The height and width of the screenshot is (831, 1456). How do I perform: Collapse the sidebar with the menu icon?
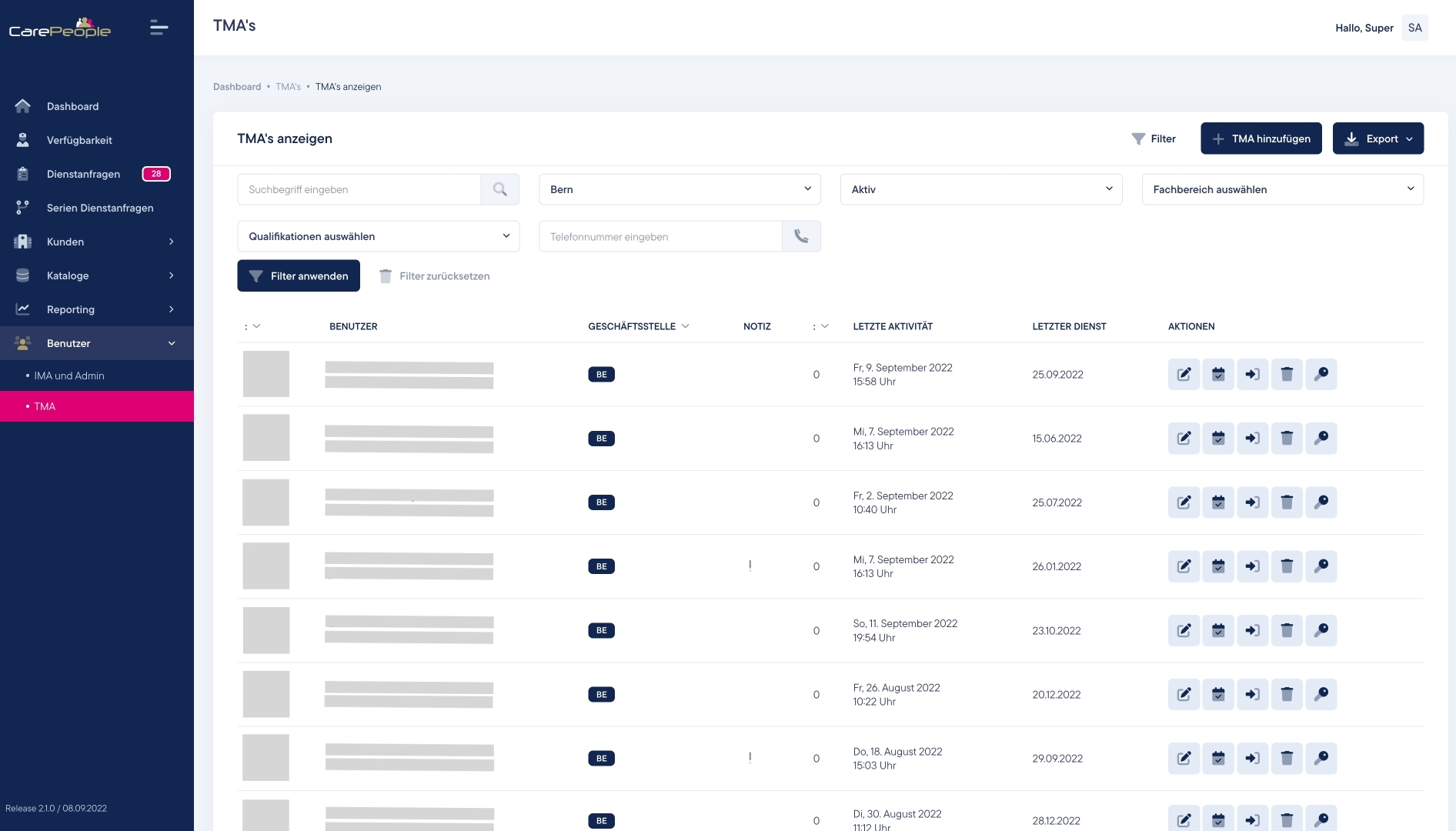[x=159, y=28]
